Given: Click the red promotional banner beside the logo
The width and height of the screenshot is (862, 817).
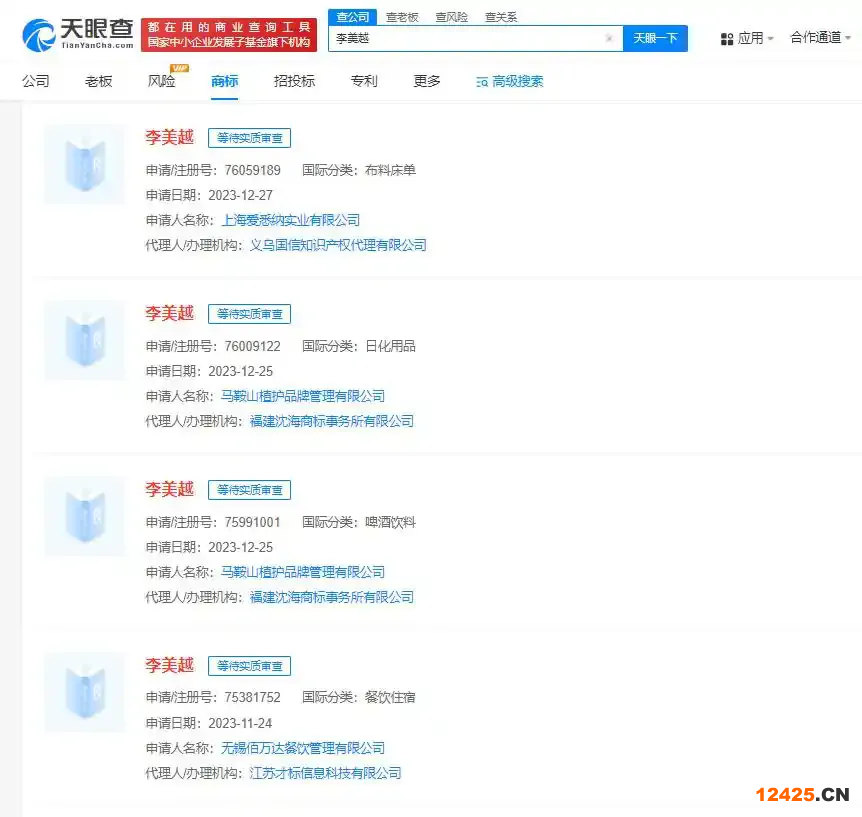Looking at the screenshot, I should 228,34.
